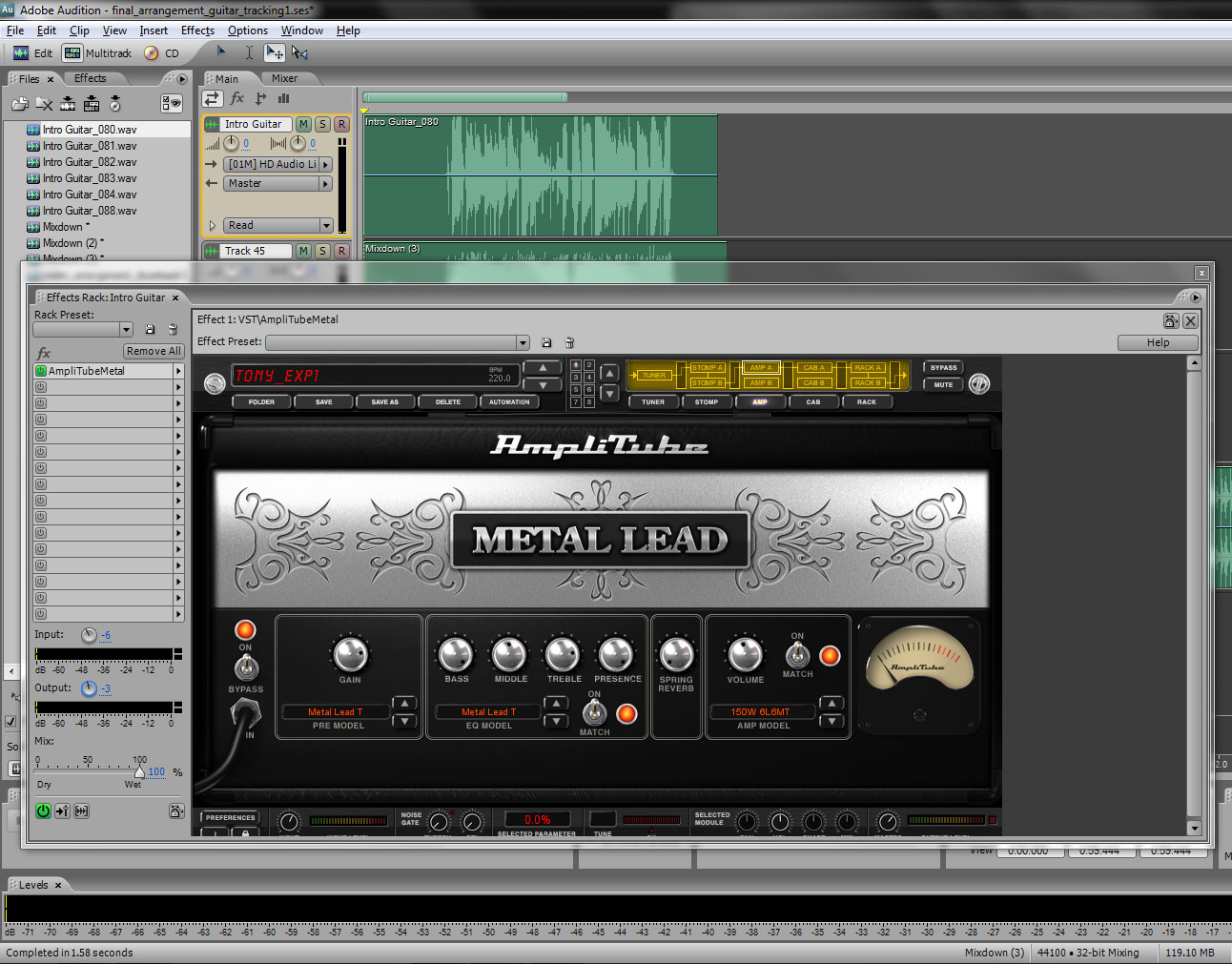The image size is (1232, 964).
Task: Click AmpliTube AUTOMATION button
Action: pyautogui.click(x=509, y=401)
